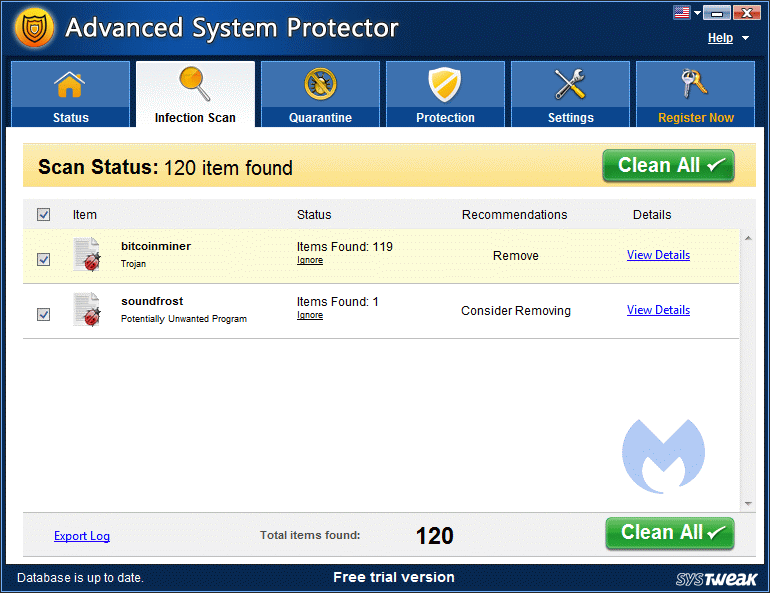Click the magnifying glass Infection Scan icon
Image resolution: width=770 pixels, height=593 pixels.
point(194,84)
